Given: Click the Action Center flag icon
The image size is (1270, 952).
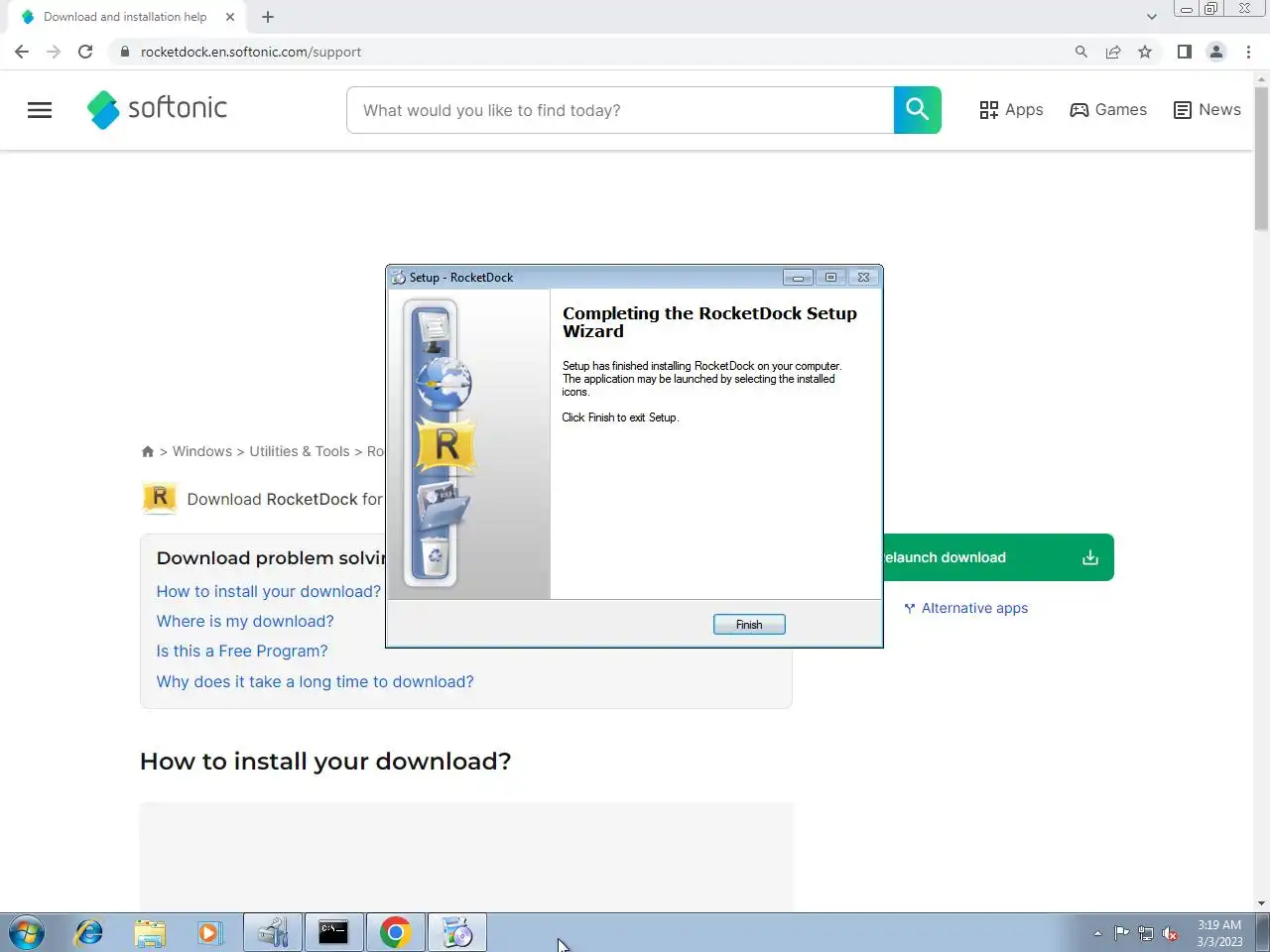Looking at the screenshot, I should pos(1121,933).
